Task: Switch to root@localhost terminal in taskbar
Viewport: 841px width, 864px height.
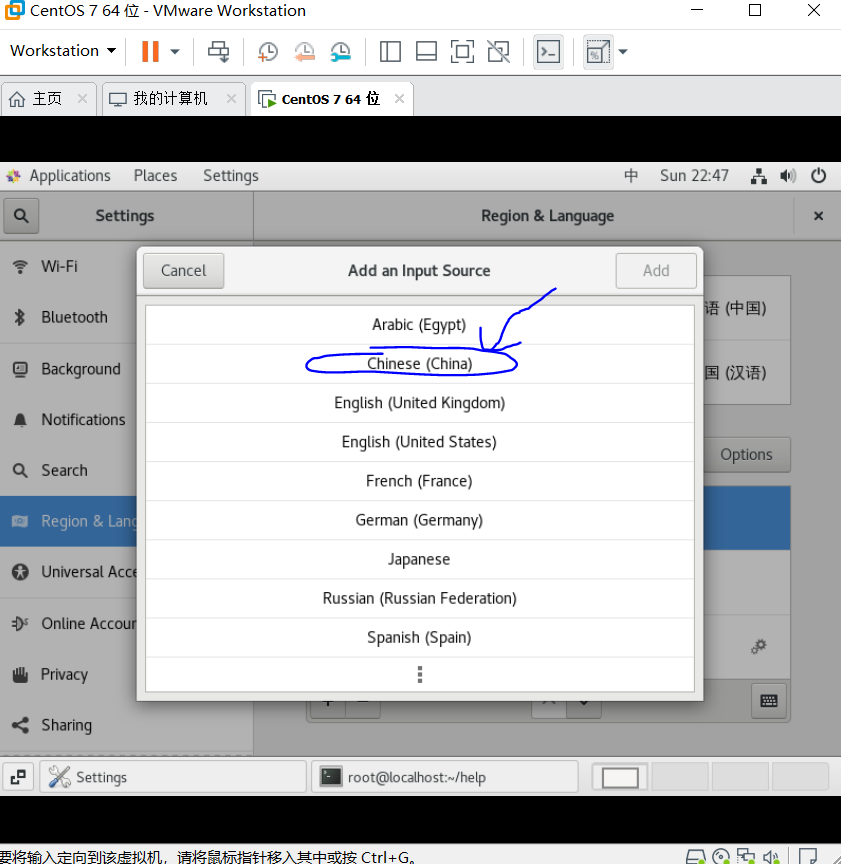Action: pos(445,777)
